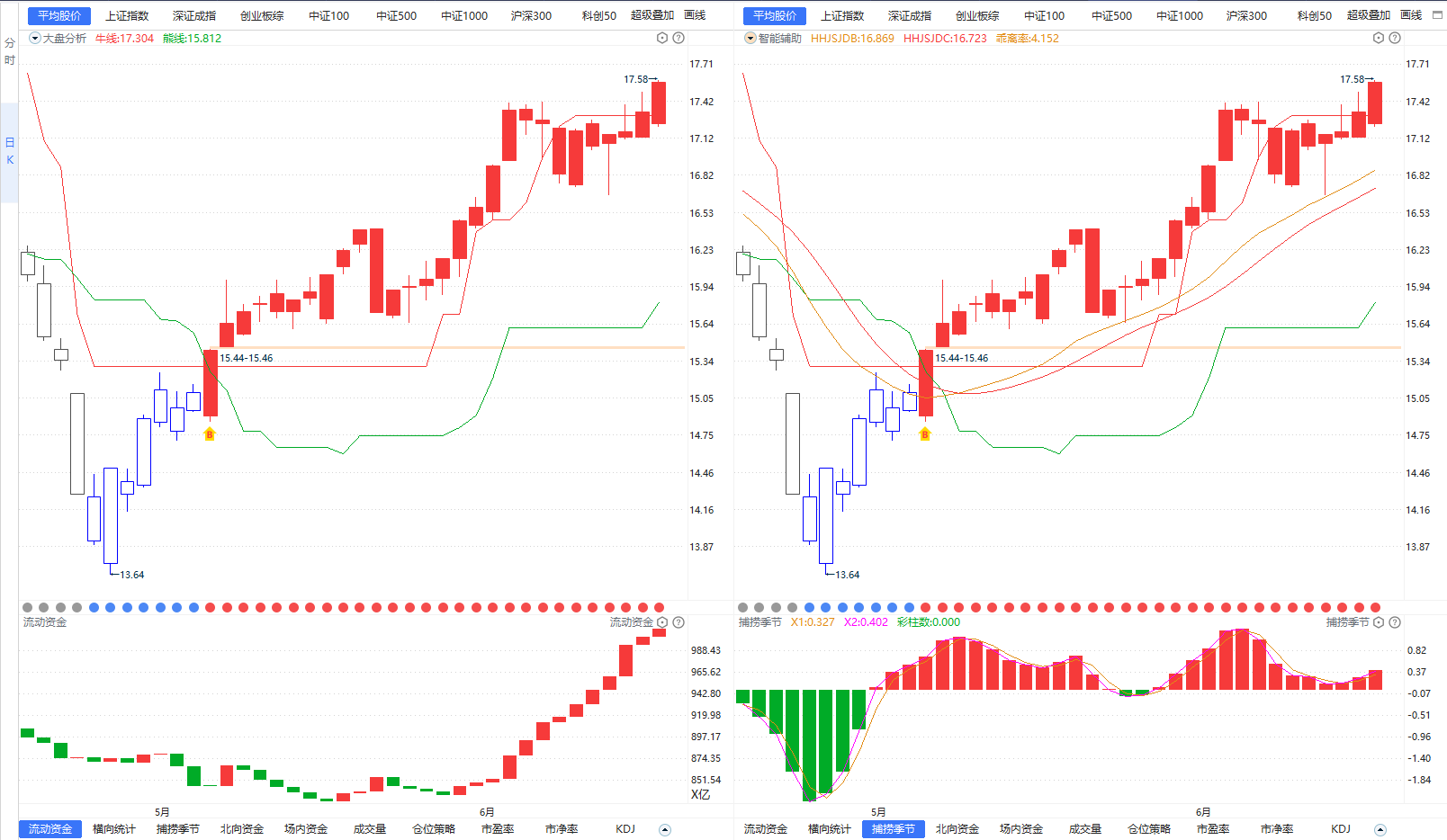1447x840 pixels.
Task: Open settings icon beside 流动资金 sub-chart label
Action: pos(662,622)
